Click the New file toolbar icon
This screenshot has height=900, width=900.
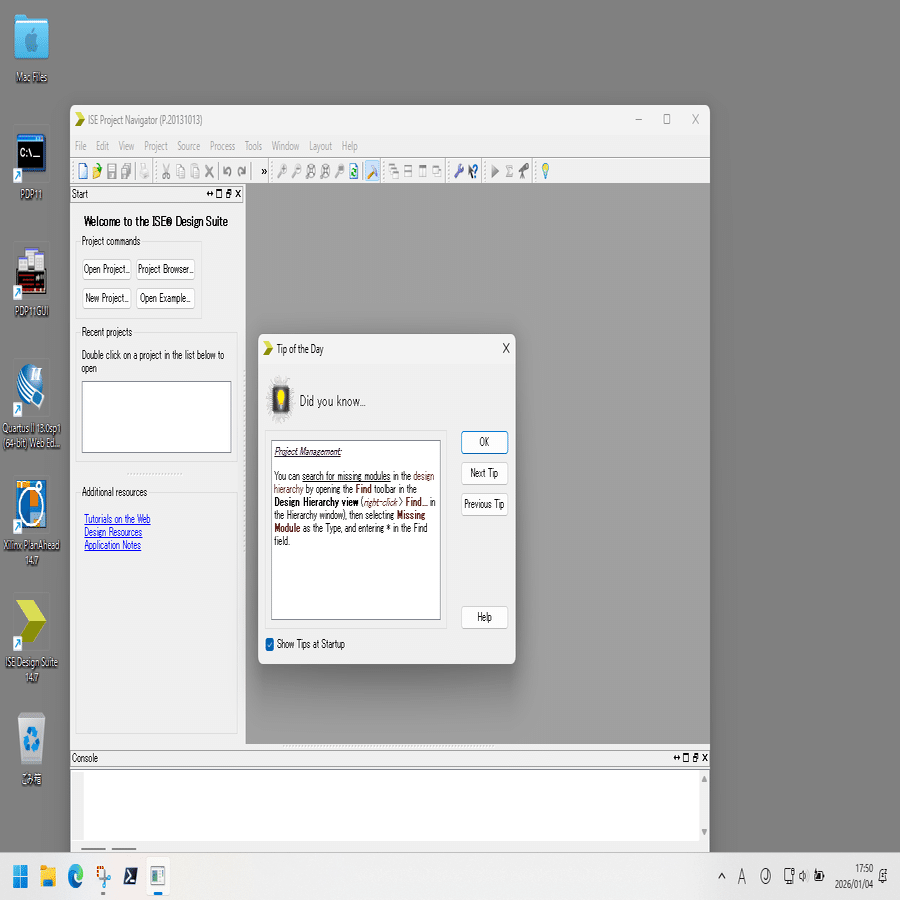coord(83,171)
